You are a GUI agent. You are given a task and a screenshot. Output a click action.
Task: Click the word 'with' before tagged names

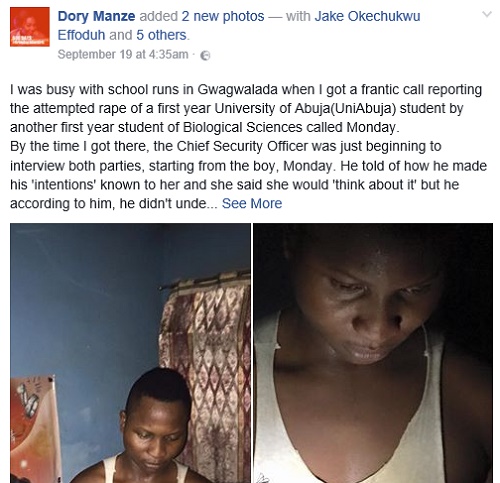click(x=298, y=16)
